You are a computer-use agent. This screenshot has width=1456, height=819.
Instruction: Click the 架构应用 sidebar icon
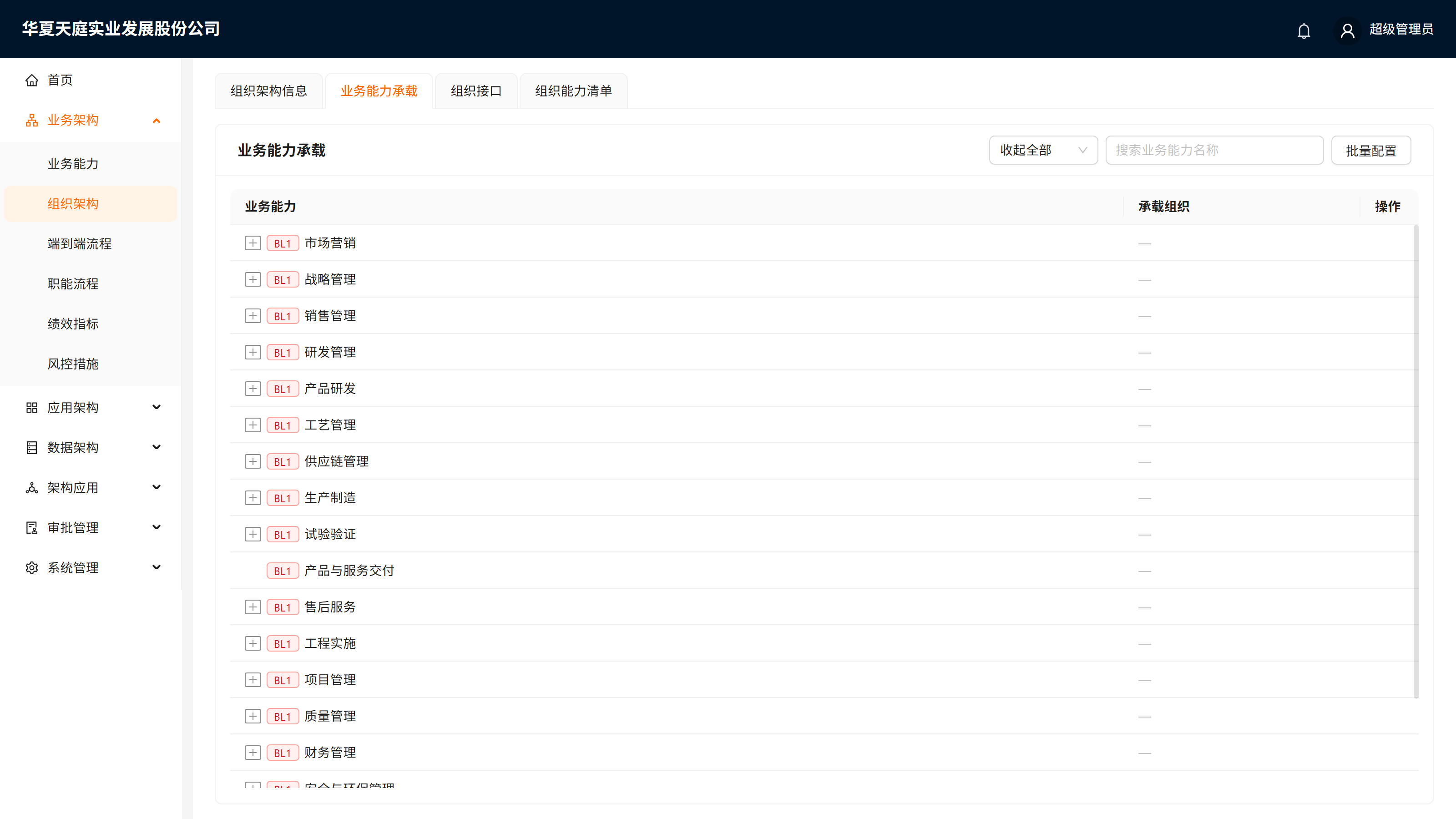click(x=32, y=488)
